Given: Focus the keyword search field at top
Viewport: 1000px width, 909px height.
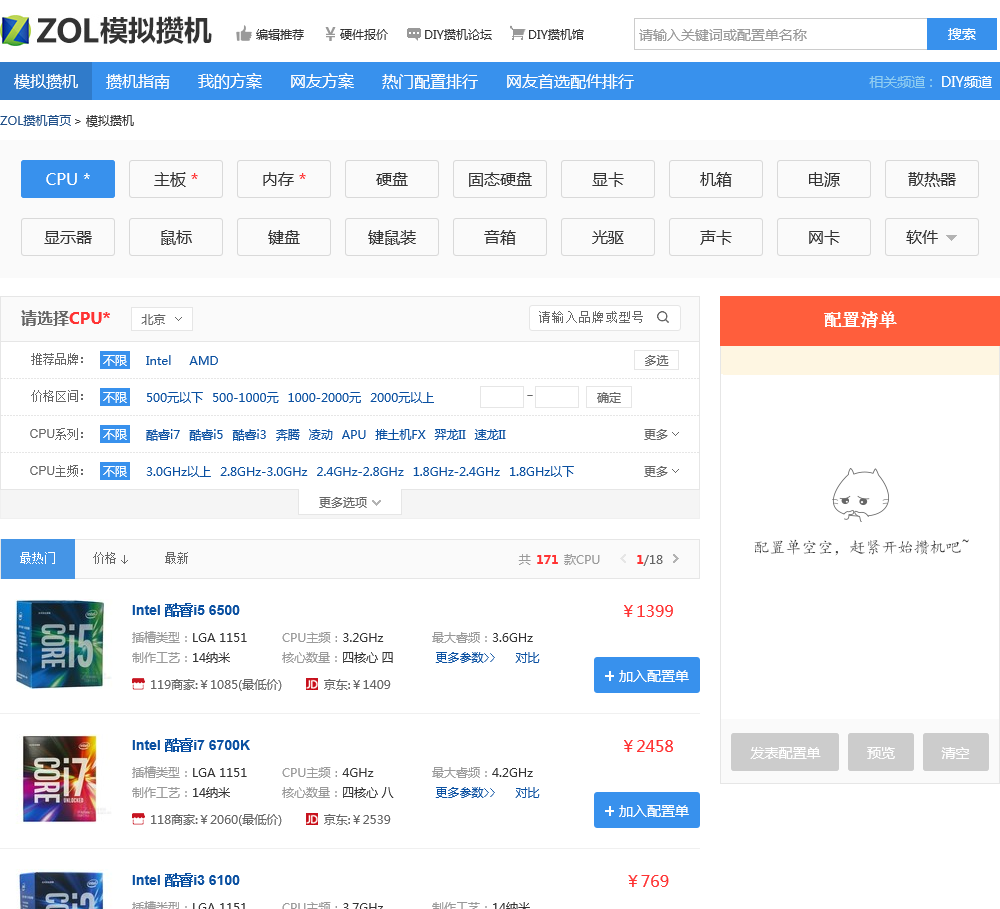Looking at the screenshot, I should (x=780, y=34).
